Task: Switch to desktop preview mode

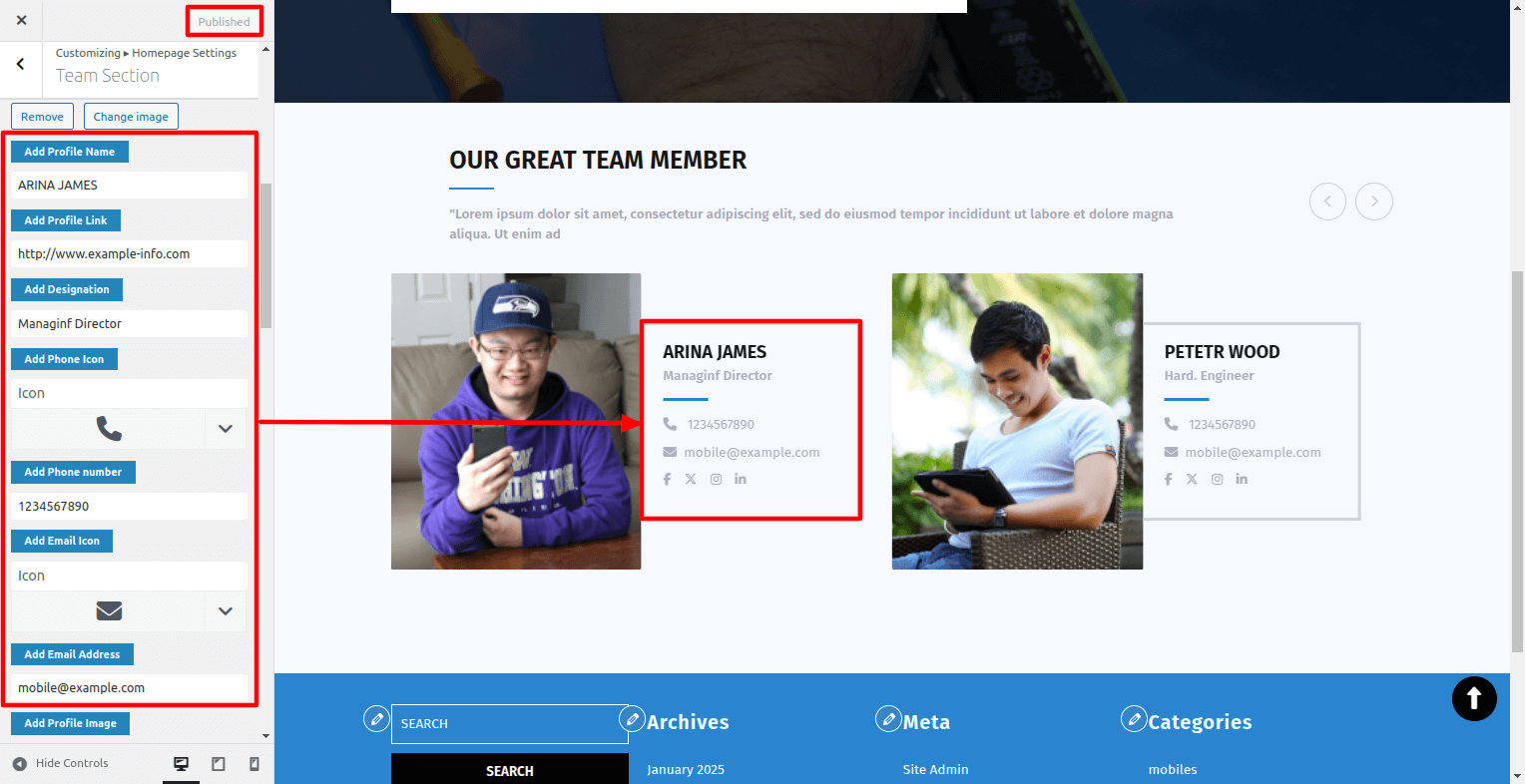Action: pos(181,764)
